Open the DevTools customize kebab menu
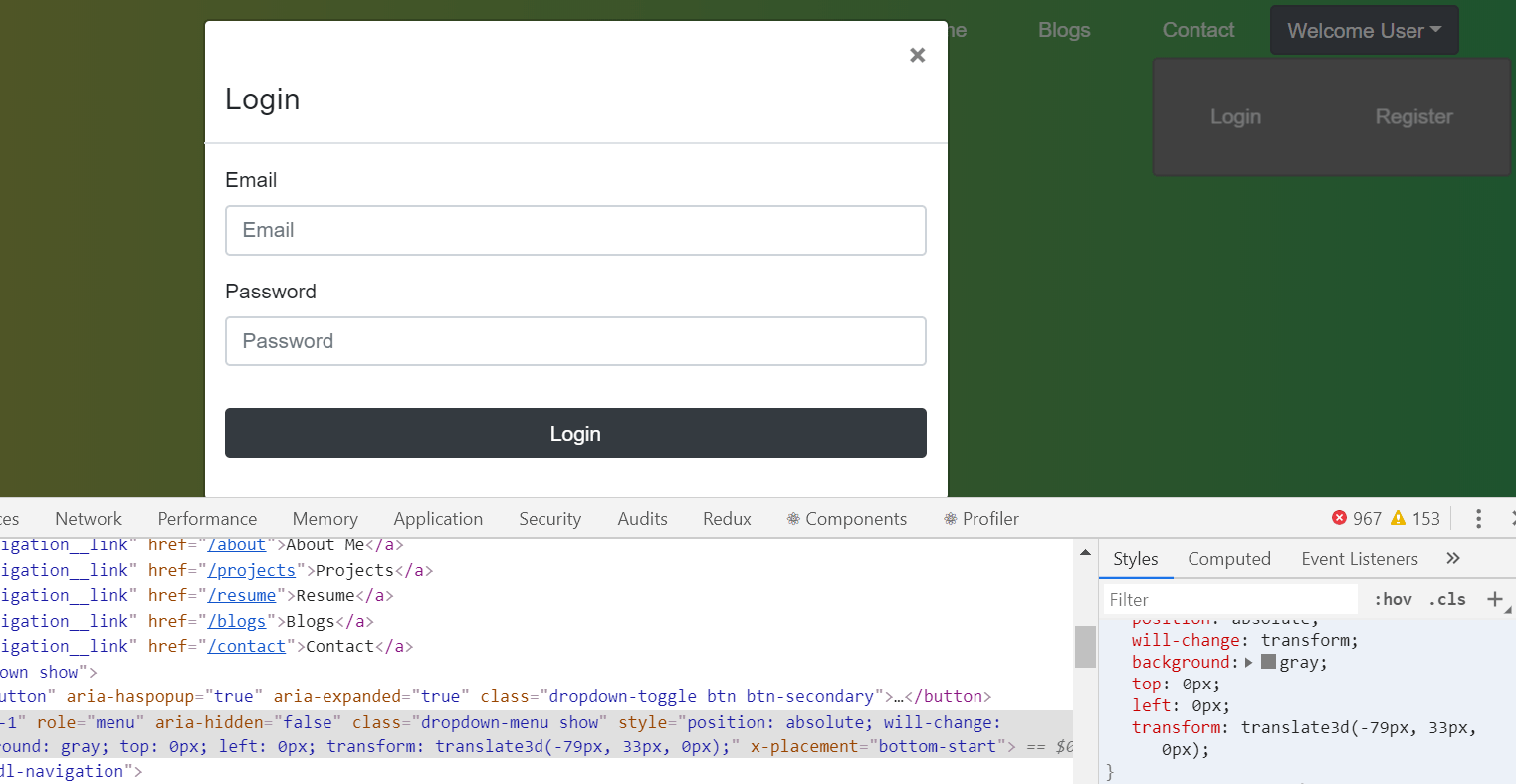 point(1479,518)
